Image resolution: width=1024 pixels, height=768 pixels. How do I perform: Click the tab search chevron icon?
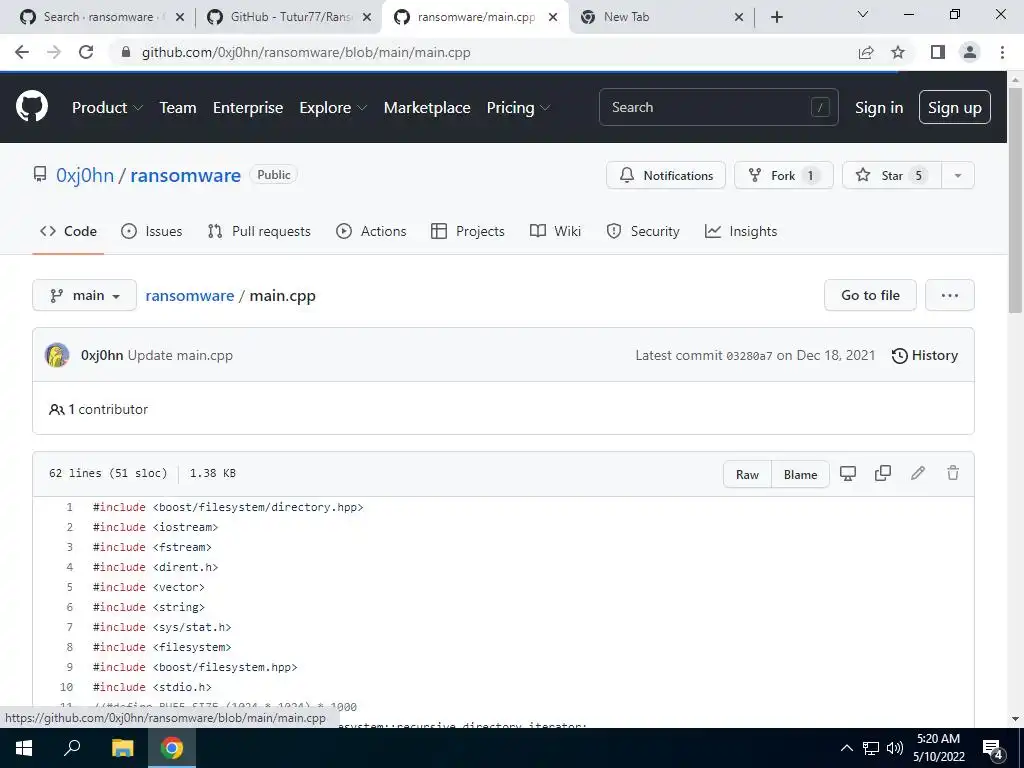click(x=863, y=14)
